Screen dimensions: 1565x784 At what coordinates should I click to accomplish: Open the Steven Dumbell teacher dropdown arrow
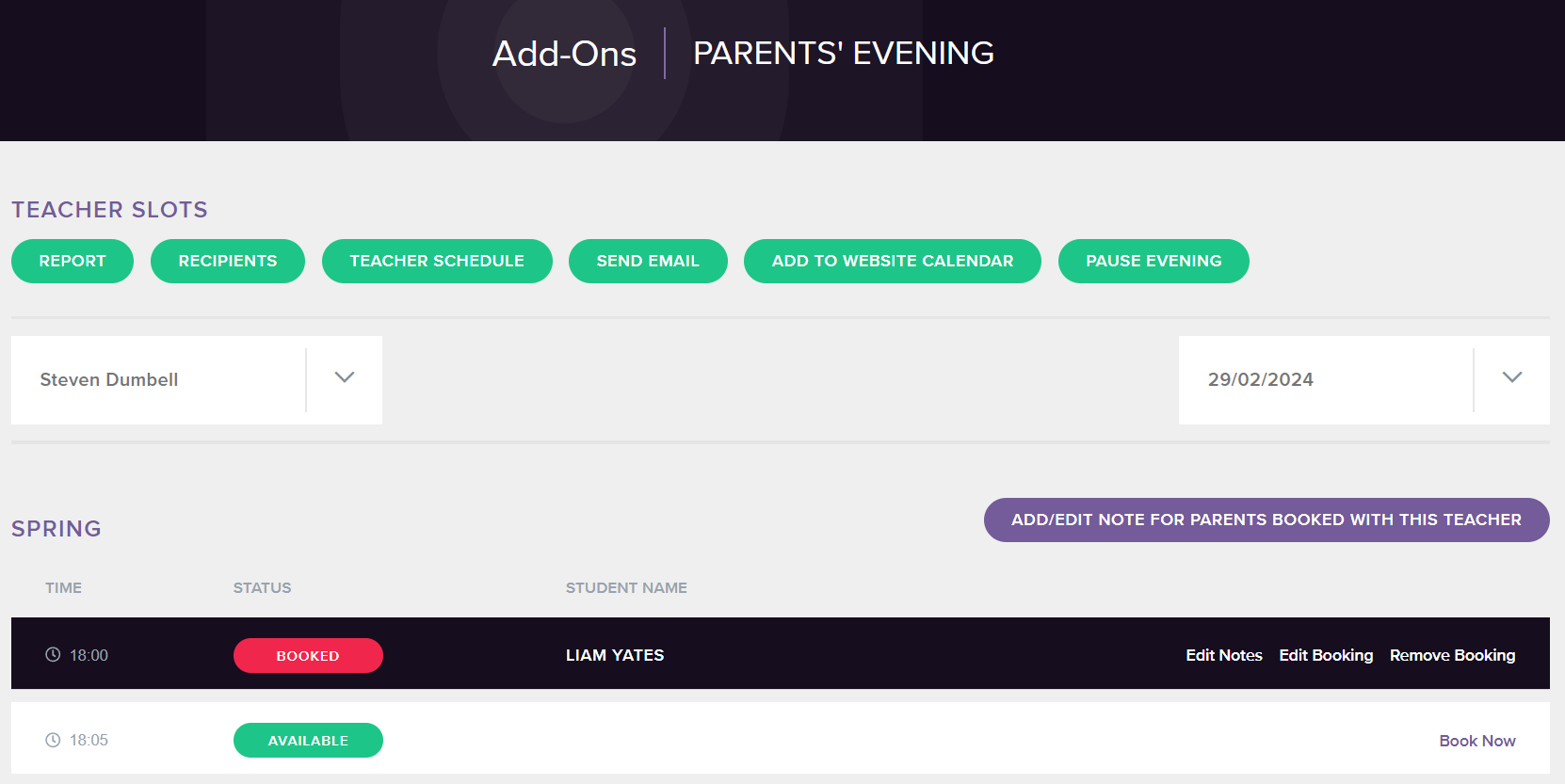(345, 377)
